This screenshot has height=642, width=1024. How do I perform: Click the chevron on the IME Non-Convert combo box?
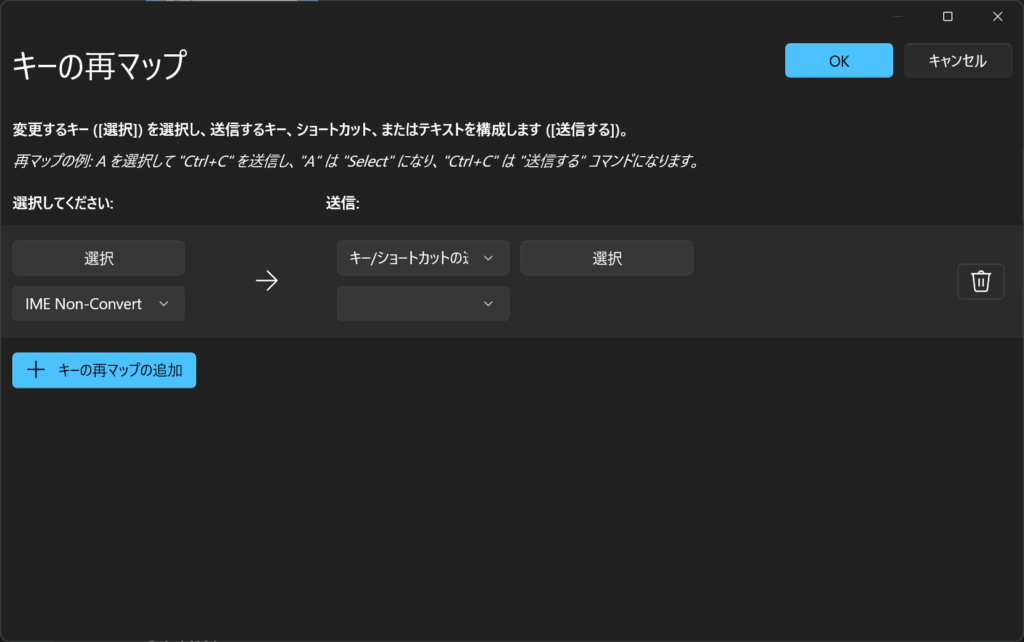click(164, 304)
